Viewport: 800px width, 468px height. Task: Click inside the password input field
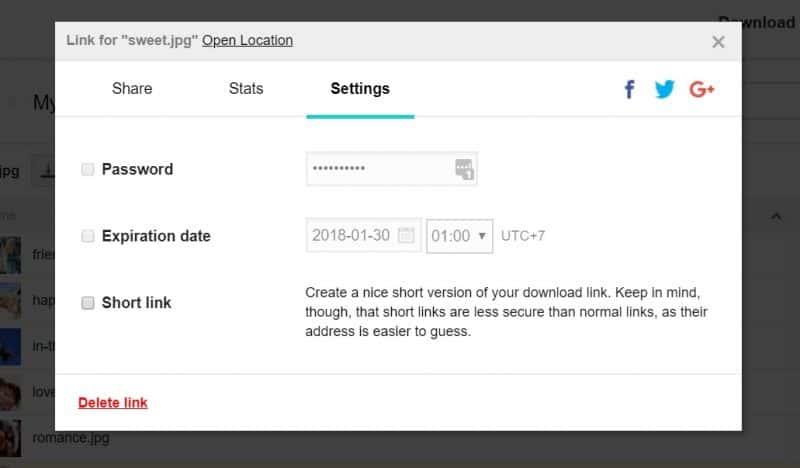click(x=380, y=169)
